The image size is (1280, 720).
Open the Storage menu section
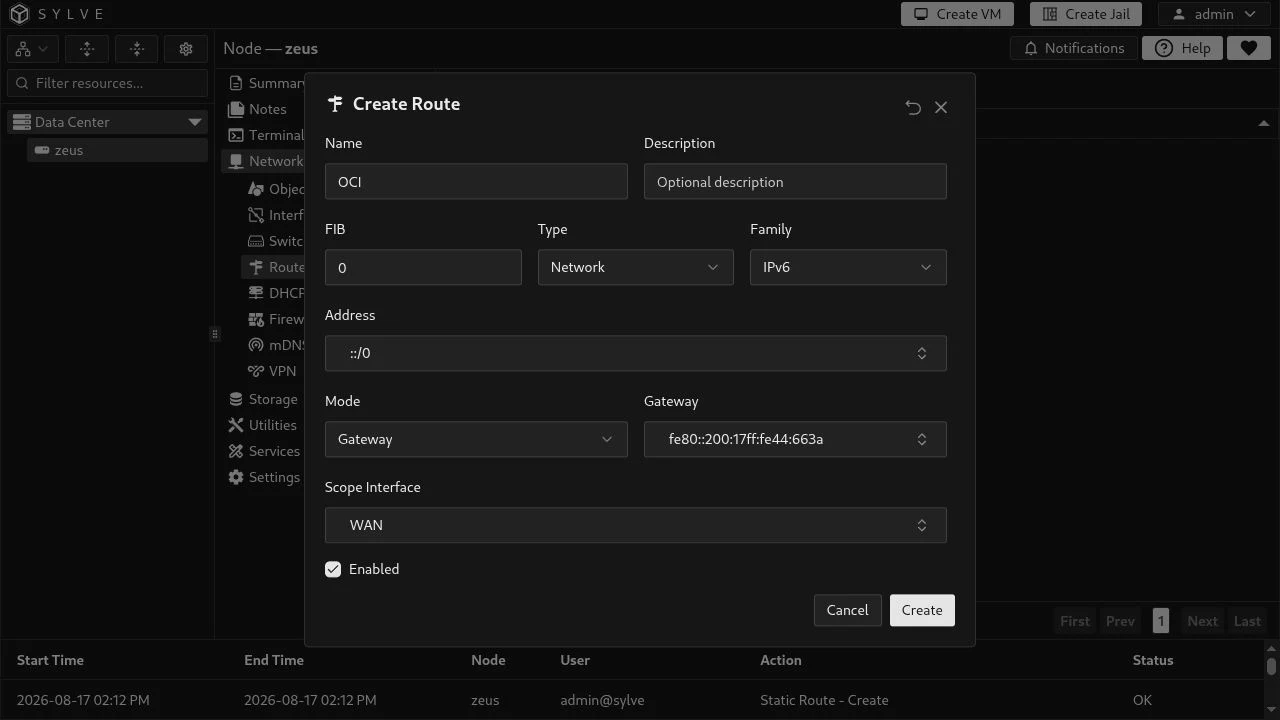pos(265,399)
